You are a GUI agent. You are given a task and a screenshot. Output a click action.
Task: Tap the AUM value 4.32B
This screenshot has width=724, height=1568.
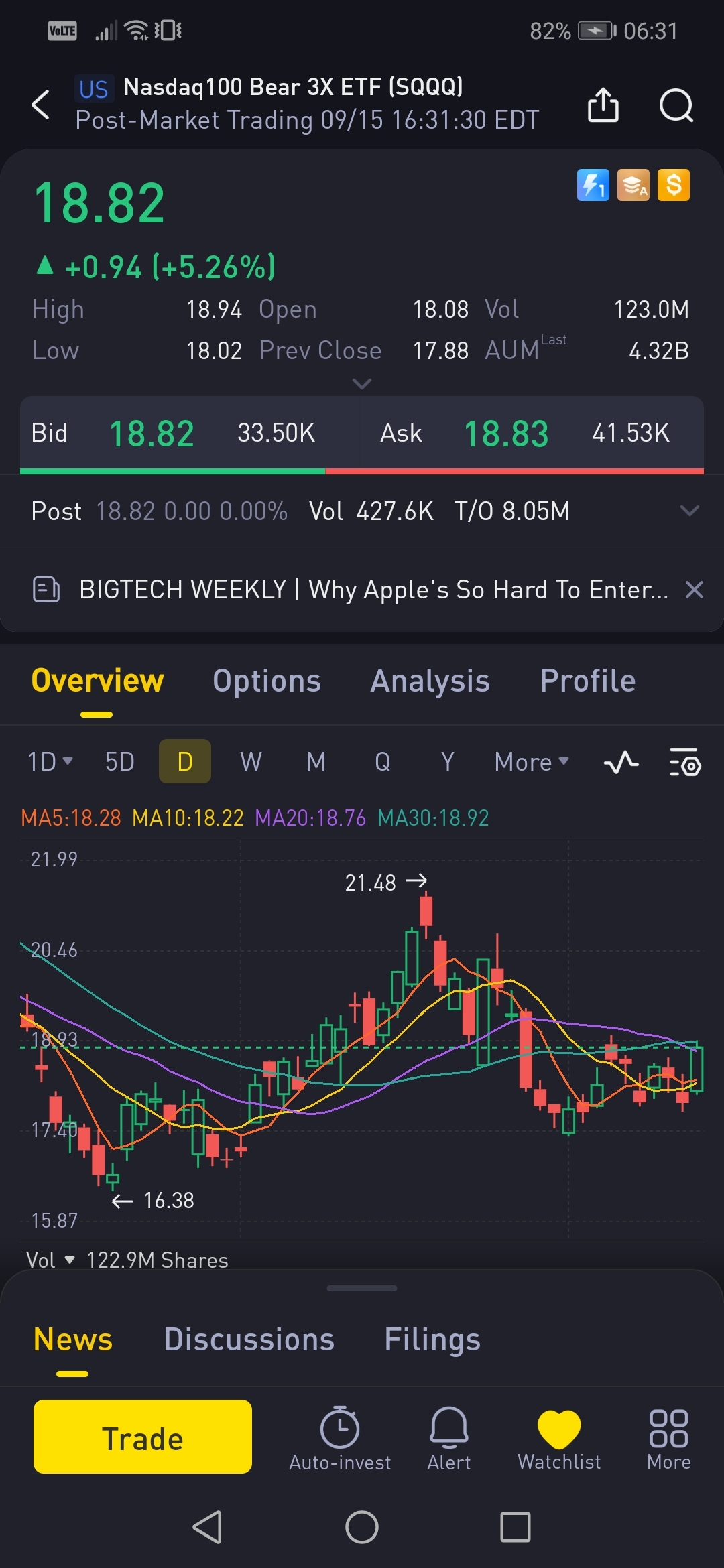(x=659, y=350)
